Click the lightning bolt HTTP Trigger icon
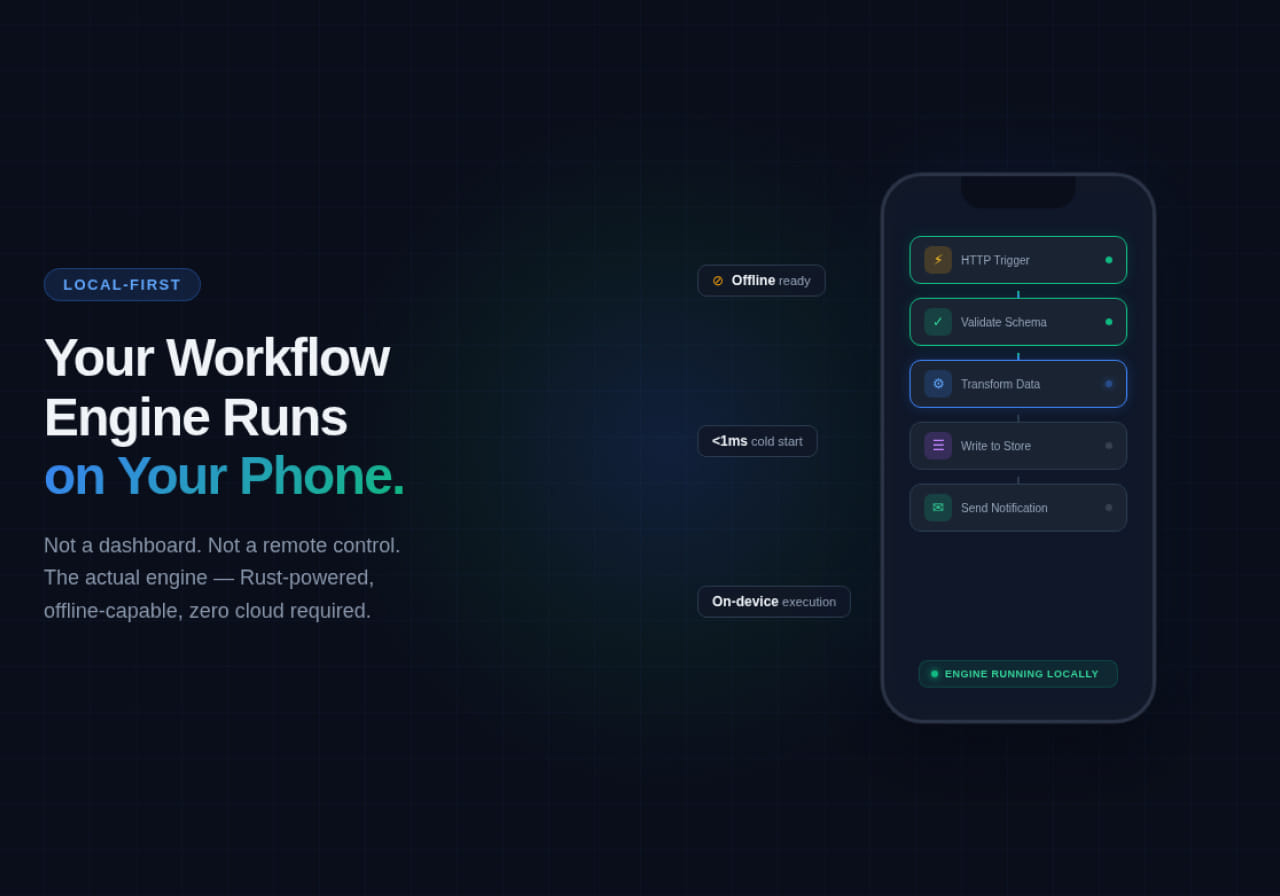Viewport: 1280px width, 896px height. [x=938, y=260]
